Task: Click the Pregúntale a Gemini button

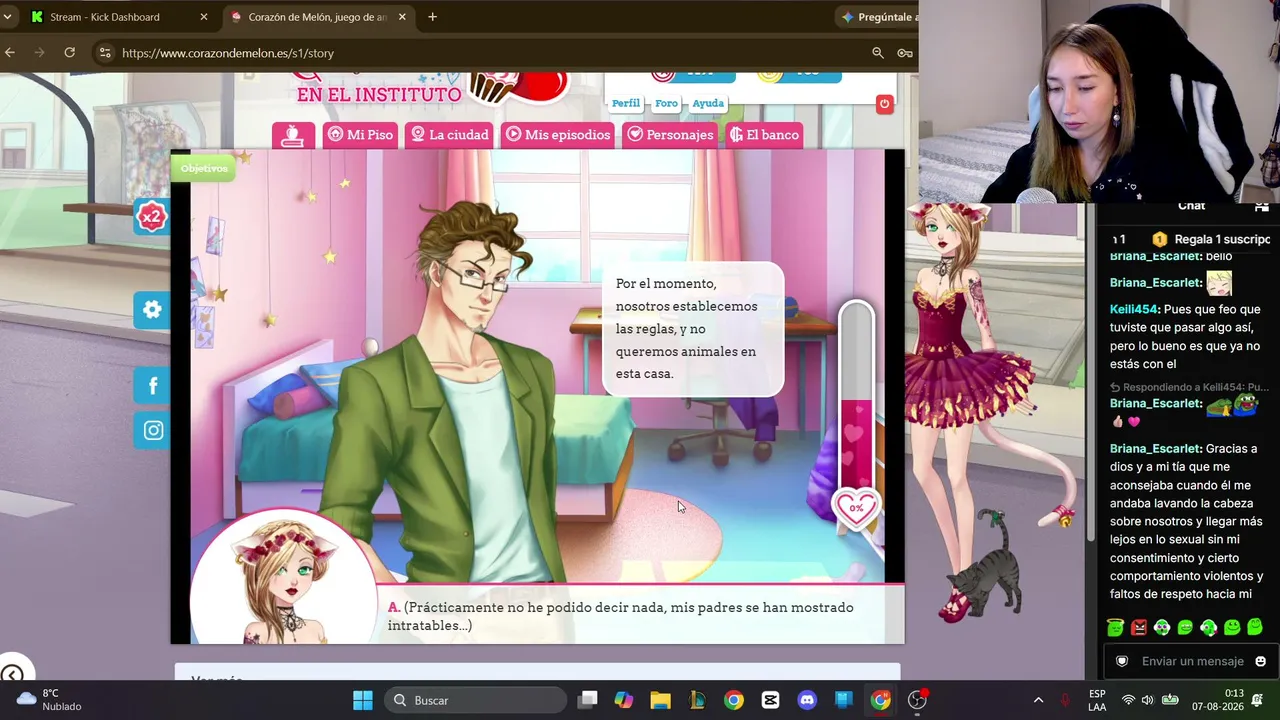Action: click(878, 17)
